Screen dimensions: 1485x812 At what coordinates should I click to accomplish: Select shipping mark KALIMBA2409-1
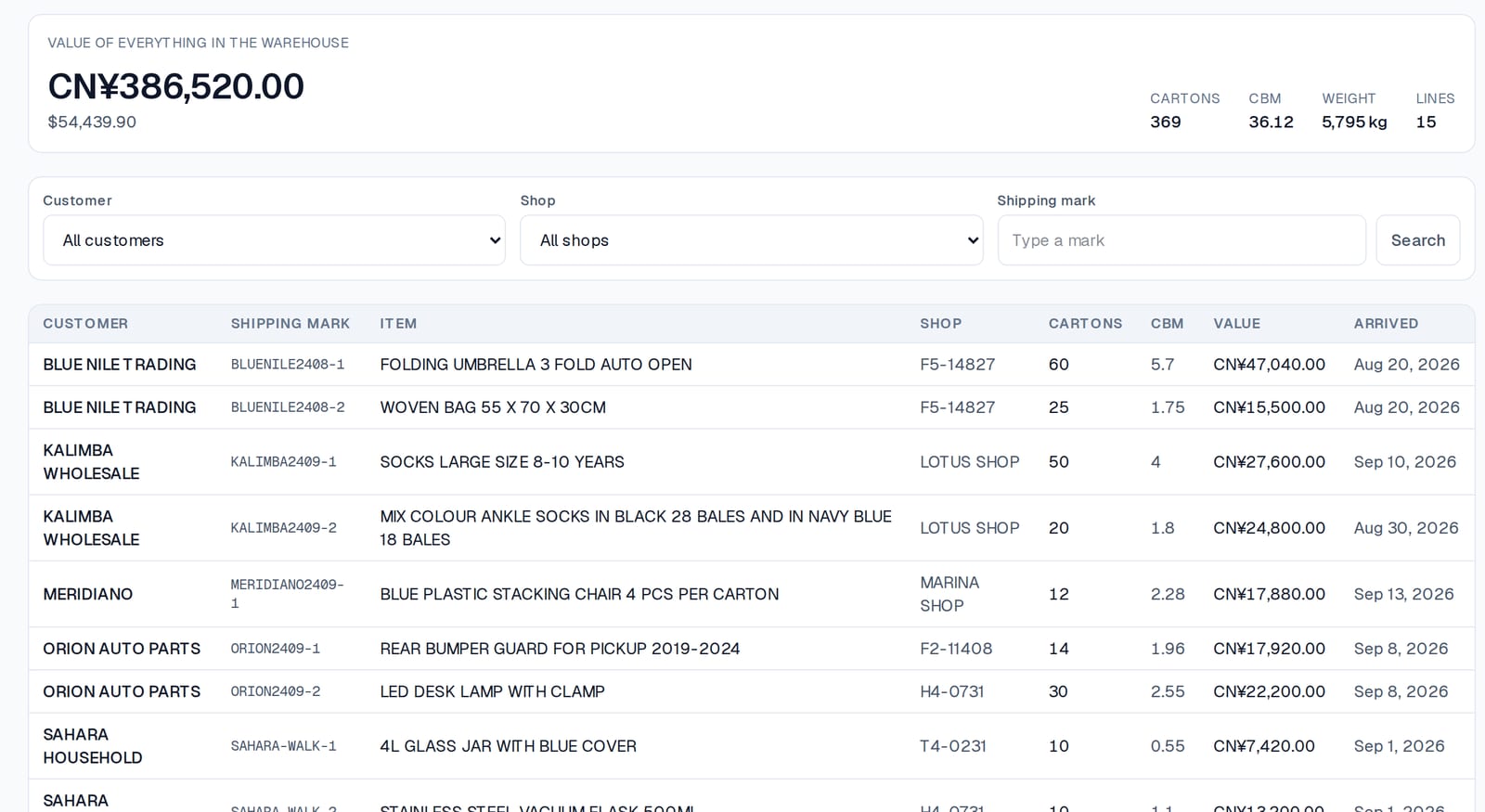click(284, 462)
